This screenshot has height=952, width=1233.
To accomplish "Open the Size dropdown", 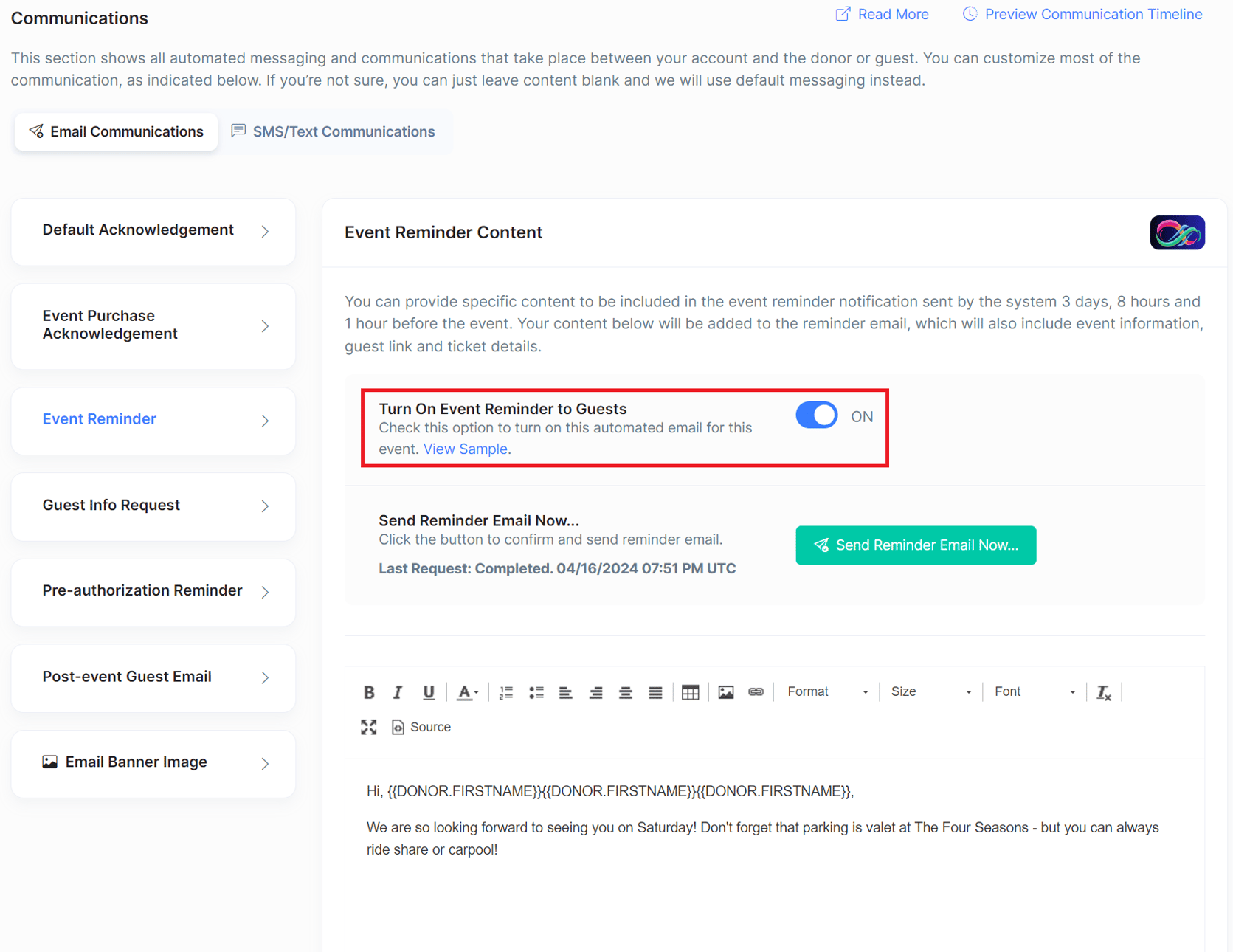I will [930, 692].
